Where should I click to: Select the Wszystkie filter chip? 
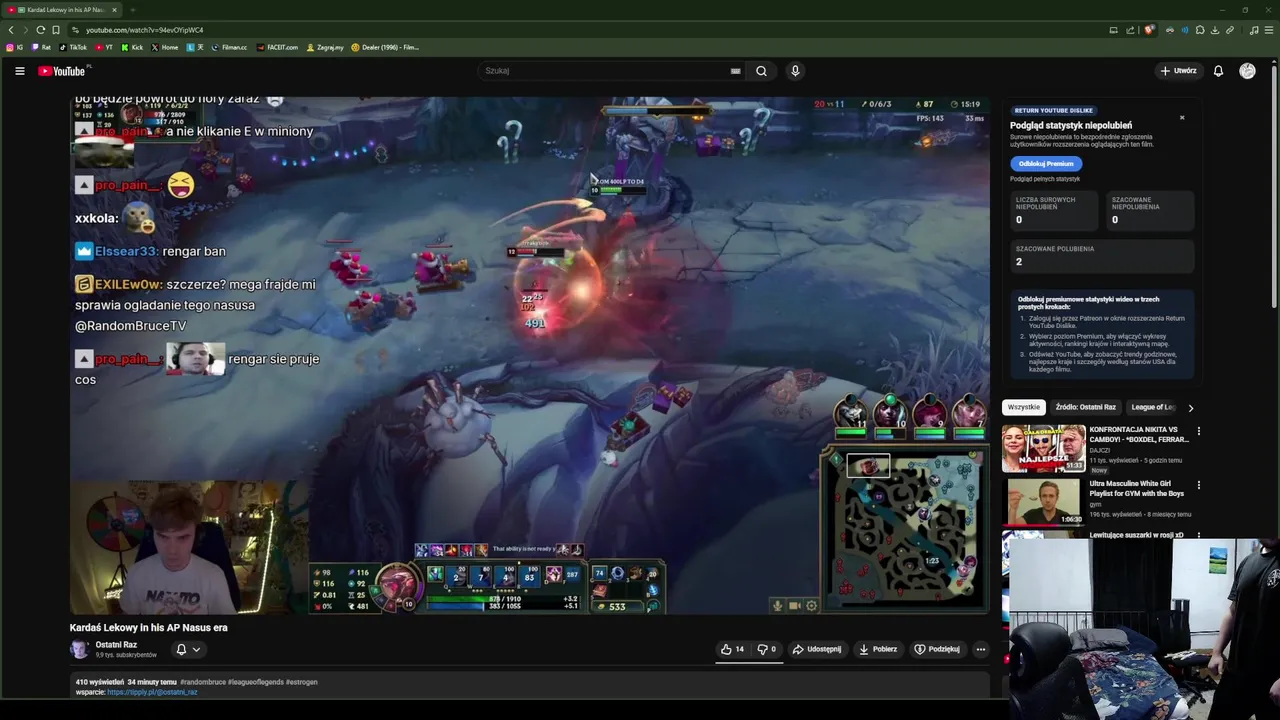(x=1024, y=407)
